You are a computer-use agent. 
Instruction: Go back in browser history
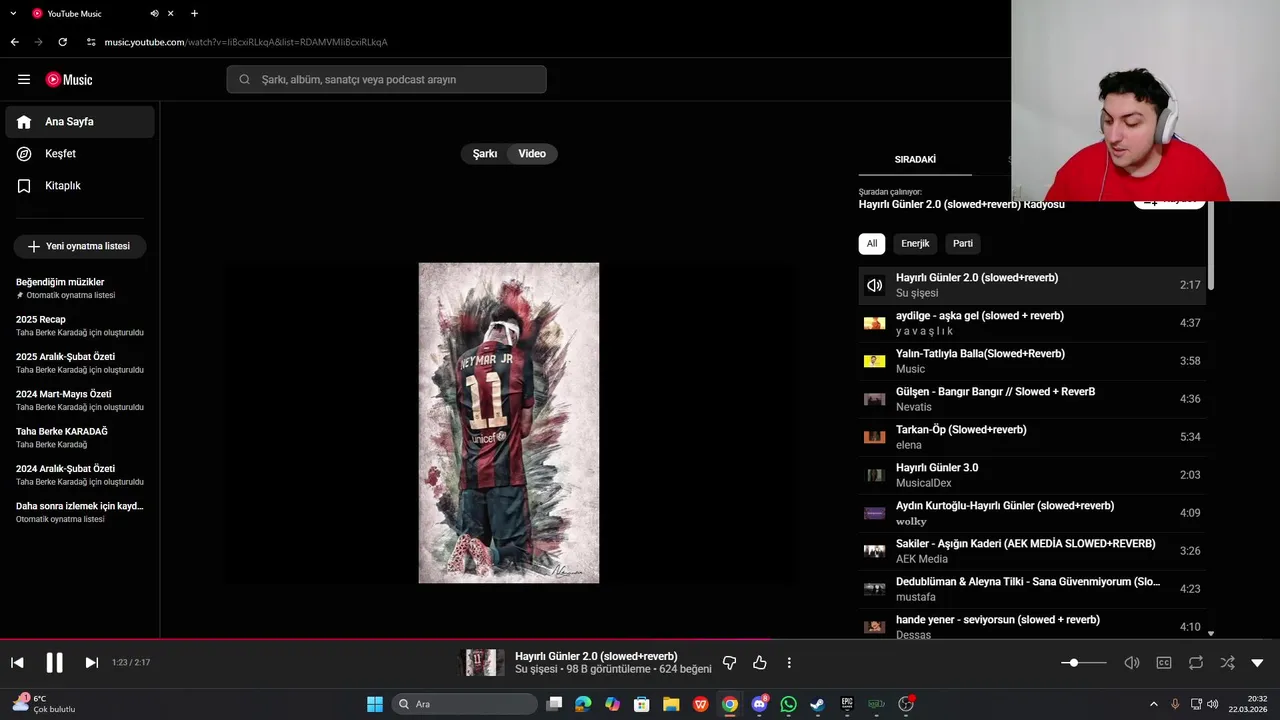coord(14,42)
